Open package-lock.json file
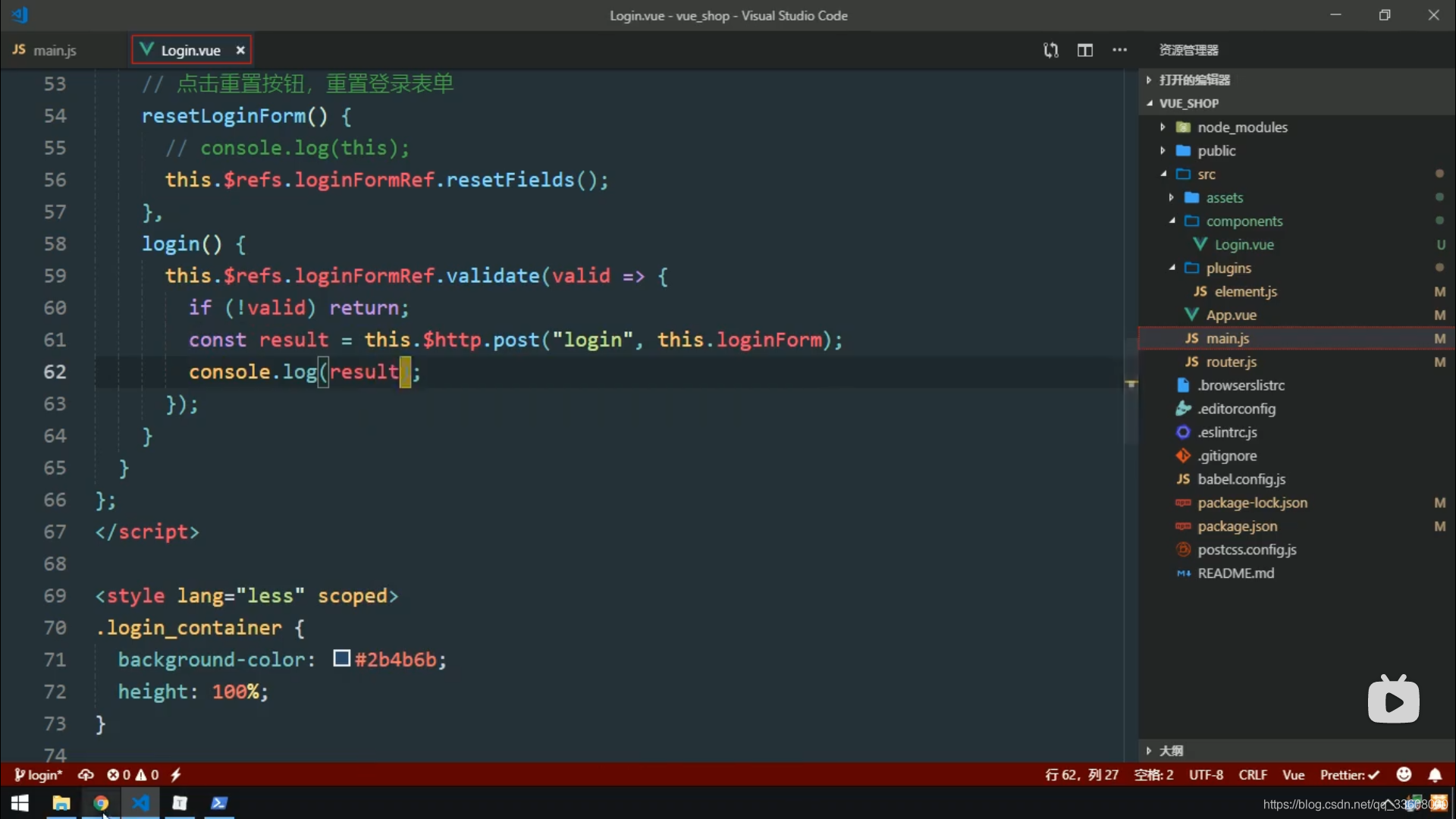This screenshot has height=819, width=1456. (x=1252, y=504)
